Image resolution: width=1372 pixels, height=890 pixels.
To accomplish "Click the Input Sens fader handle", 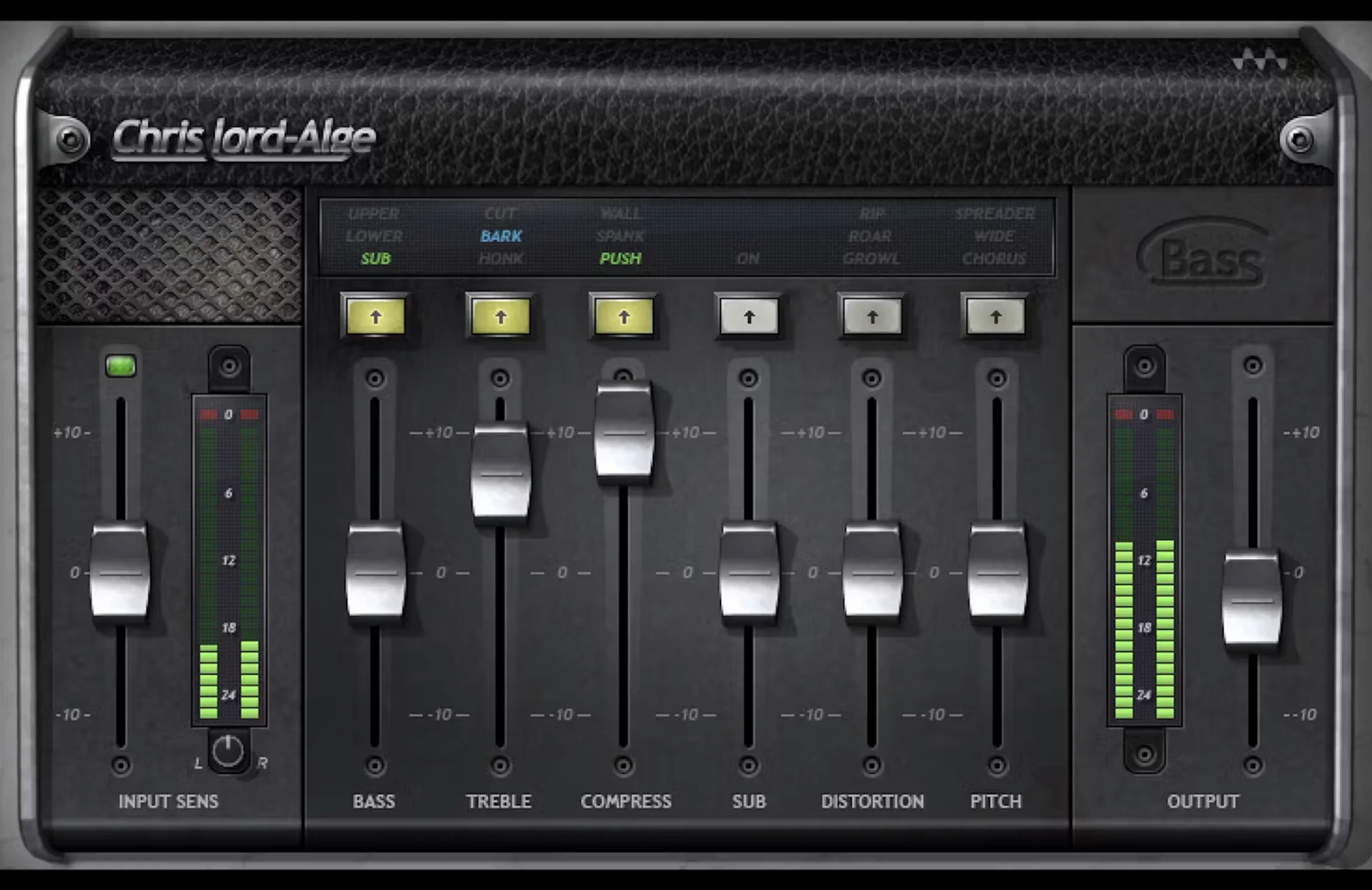I will click(x=120, y=572).
